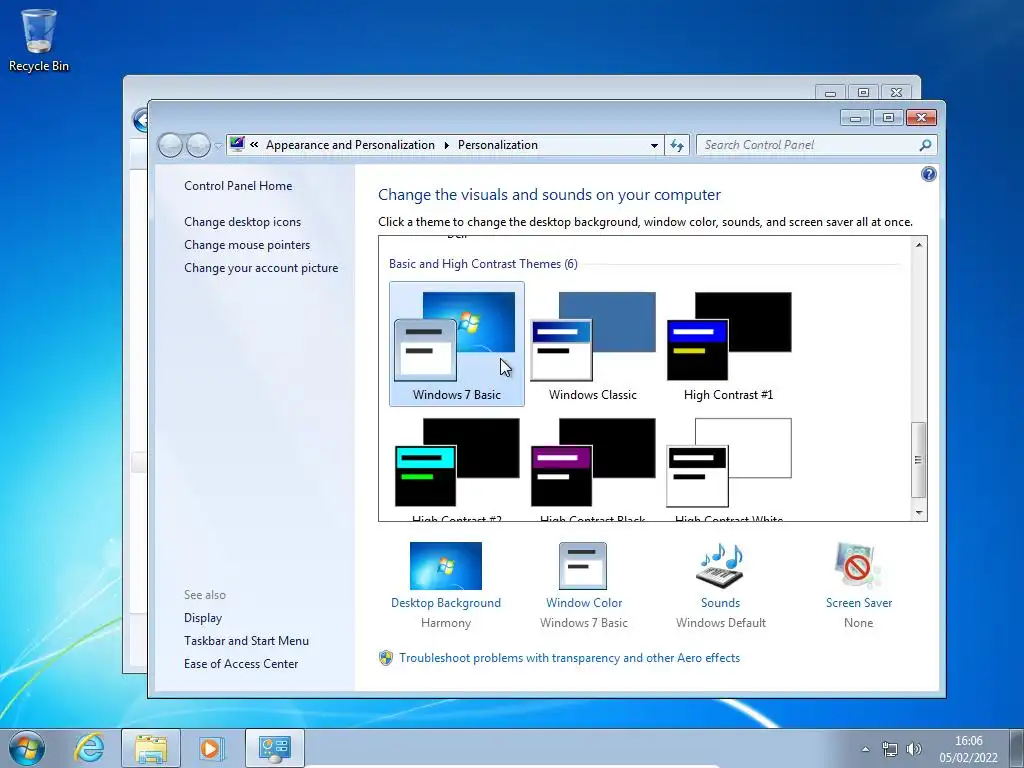This screenshot has height=768, width=1024.
Task: Minimize the Personalization window
Action: tap(855, 118)
